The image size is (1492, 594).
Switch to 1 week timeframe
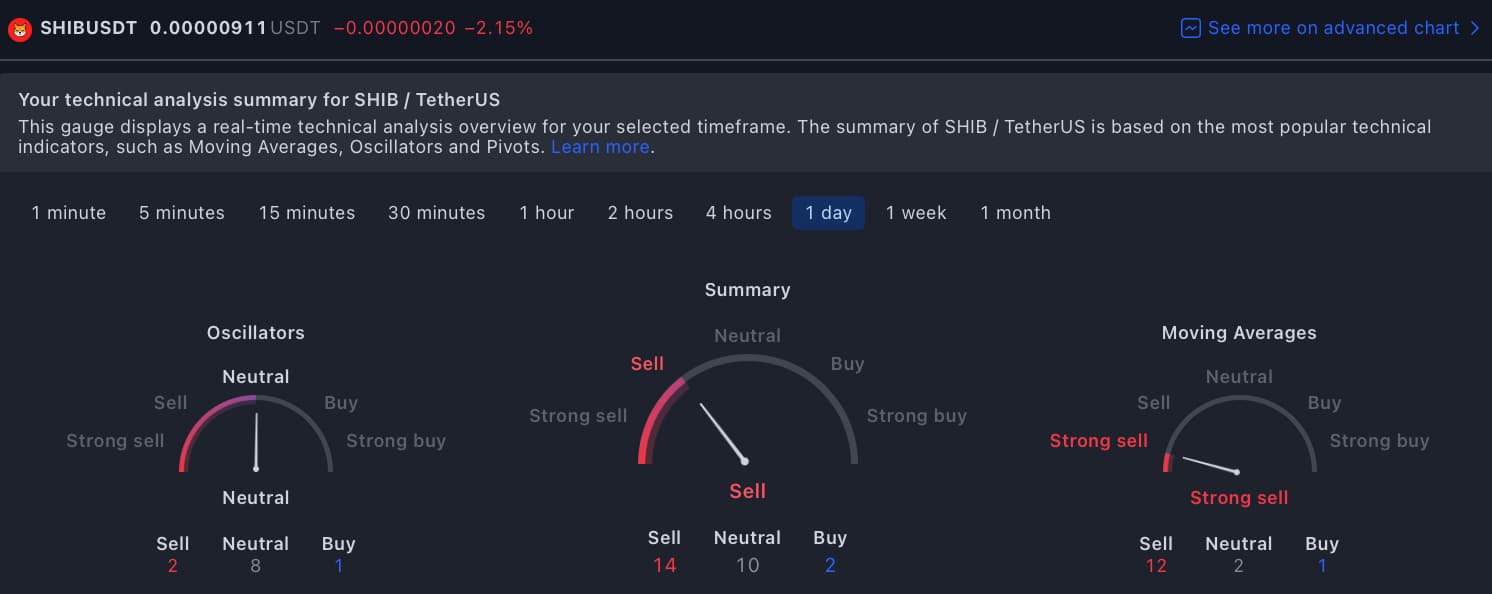(x=916, y=213)
